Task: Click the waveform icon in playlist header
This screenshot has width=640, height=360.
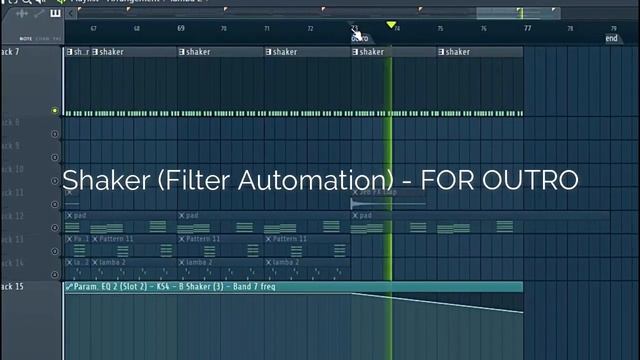Action: 22,14
